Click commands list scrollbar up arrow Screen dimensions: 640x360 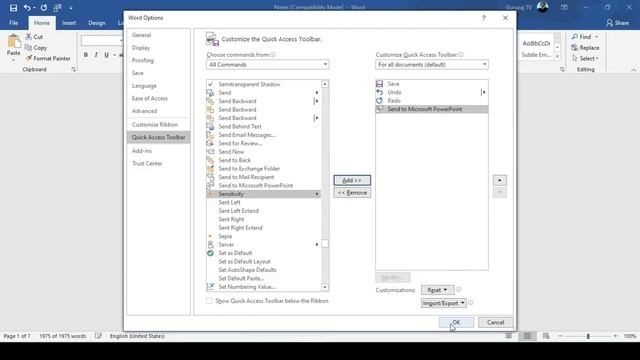coord(325,84)
